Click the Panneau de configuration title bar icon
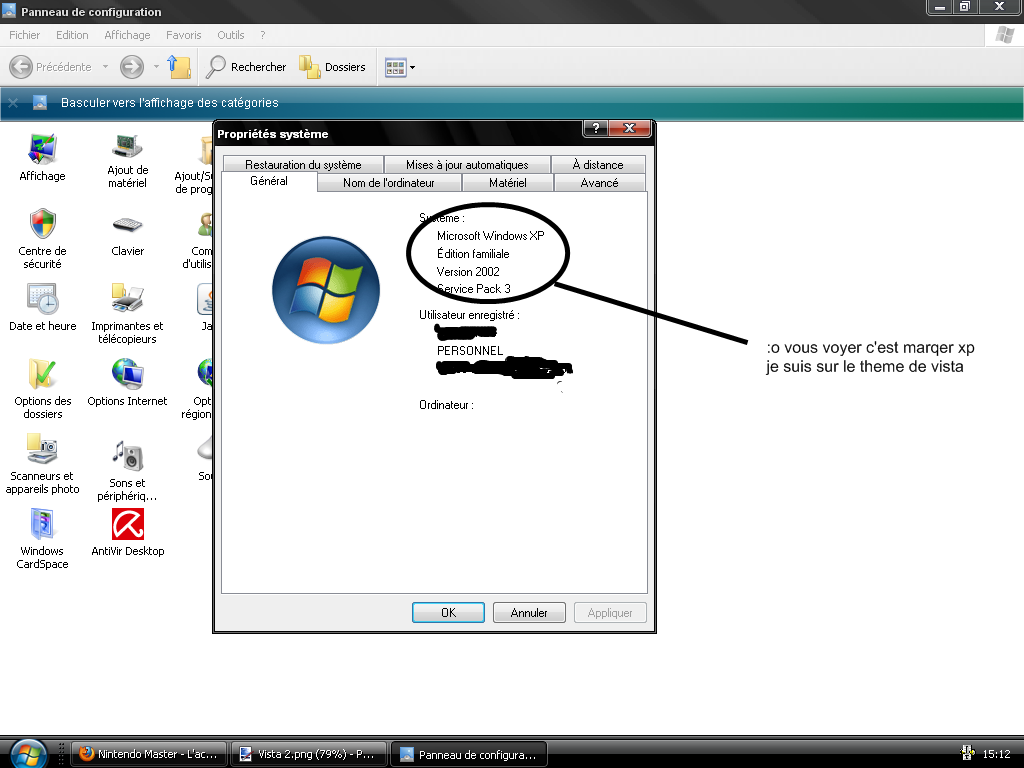 pyautogui.click(x=9, y=11)
